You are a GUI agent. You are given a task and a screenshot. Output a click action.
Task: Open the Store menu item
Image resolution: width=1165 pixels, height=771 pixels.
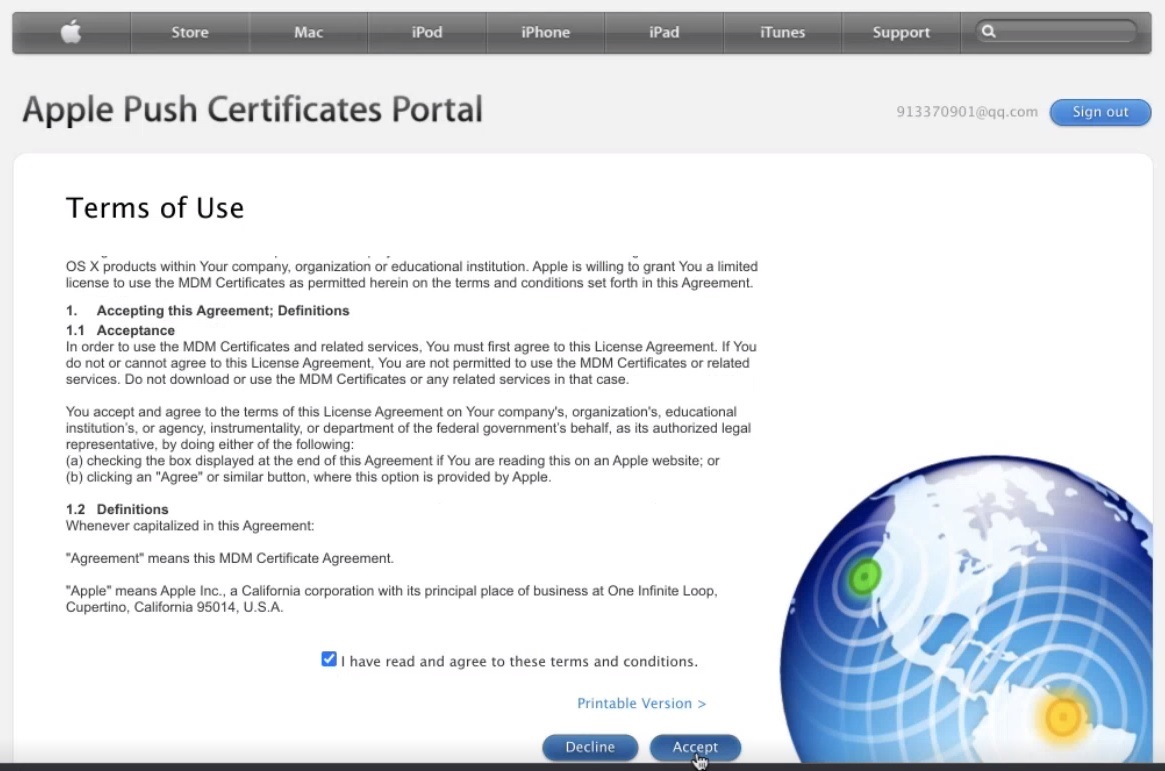click(189, 31)
